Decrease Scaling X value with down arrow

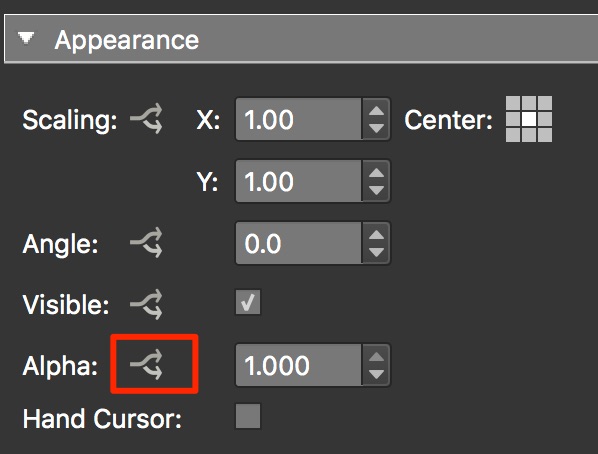tap(376, 128)
